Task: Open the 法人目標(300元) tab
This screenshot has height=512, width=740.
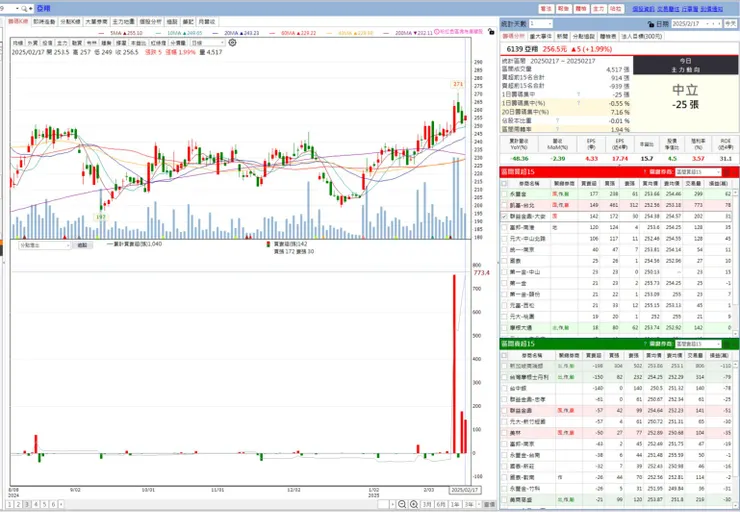Action: pos(641,36)
